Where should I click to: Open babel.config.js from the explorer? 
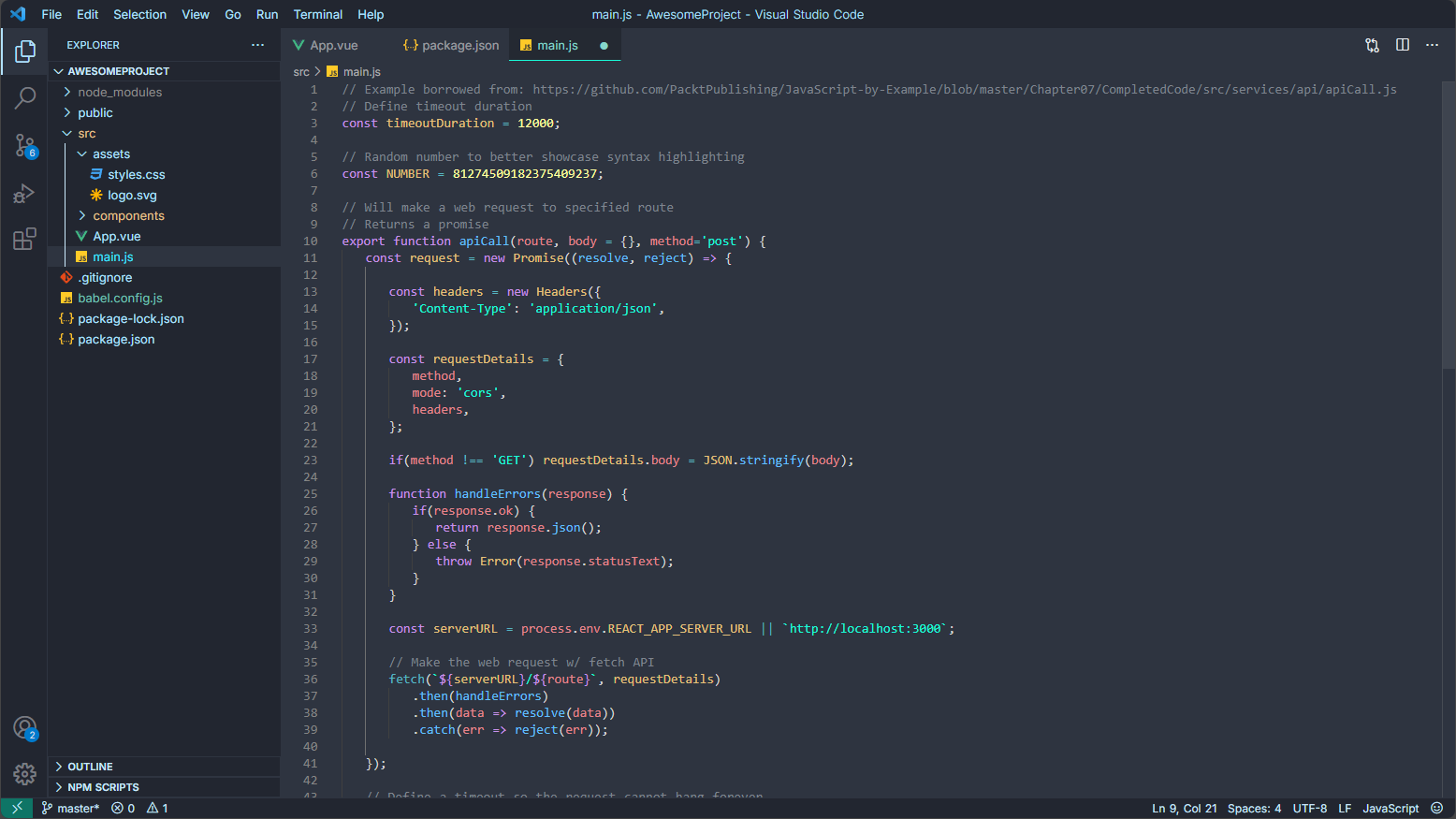(x=120, y=298)
